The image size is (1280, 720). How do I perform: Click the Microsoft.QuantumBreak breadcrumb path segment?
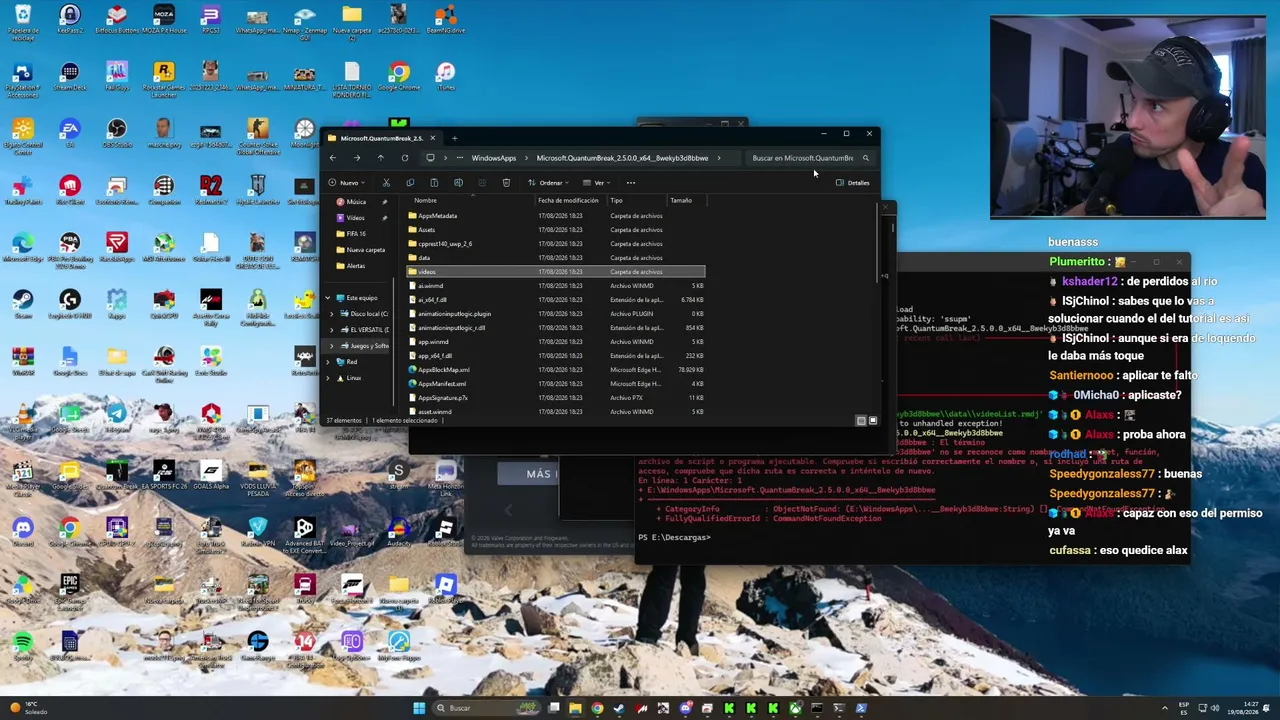point(622,158)
